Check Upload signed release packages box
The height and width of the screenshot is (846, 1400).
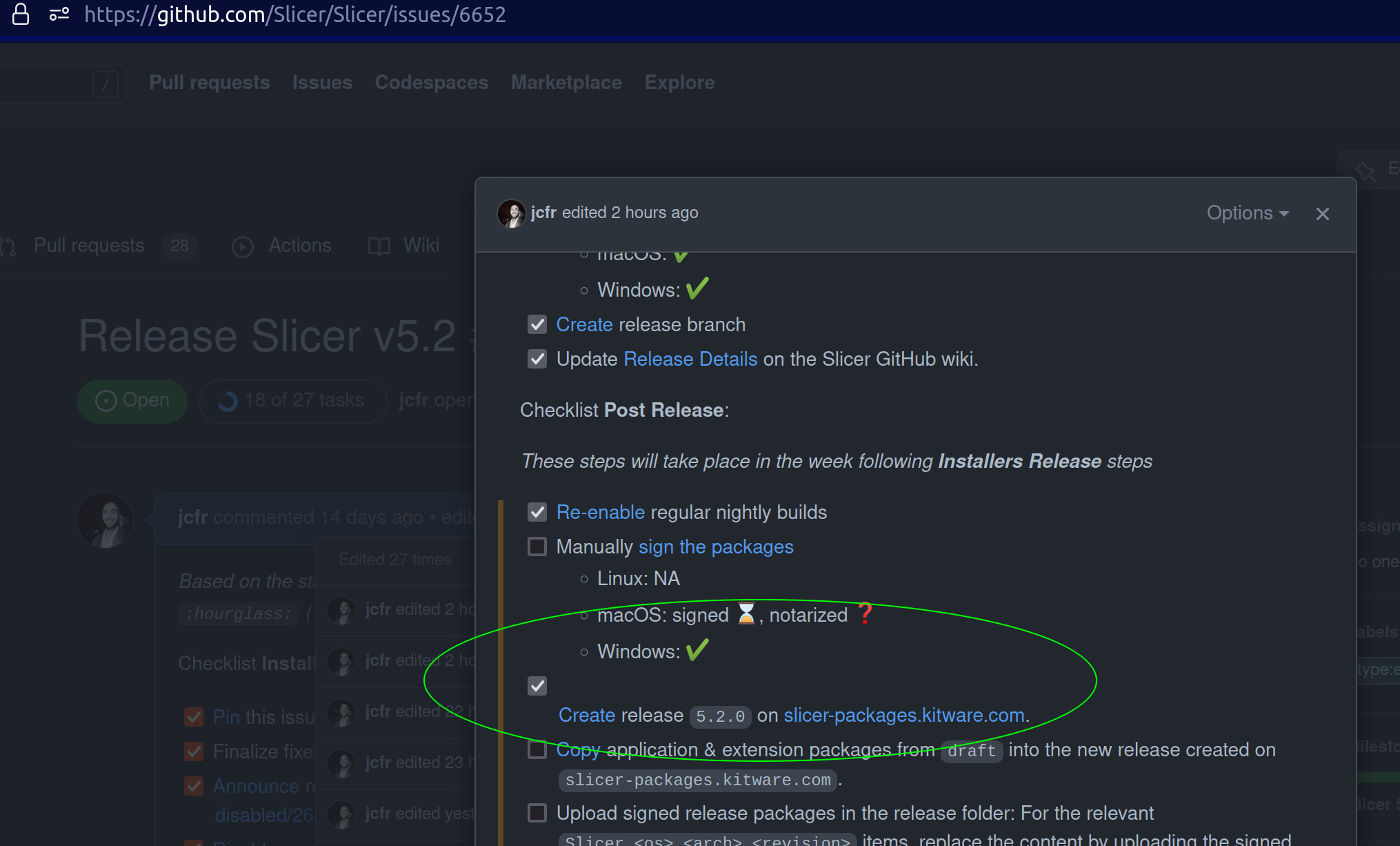point(537,813)
